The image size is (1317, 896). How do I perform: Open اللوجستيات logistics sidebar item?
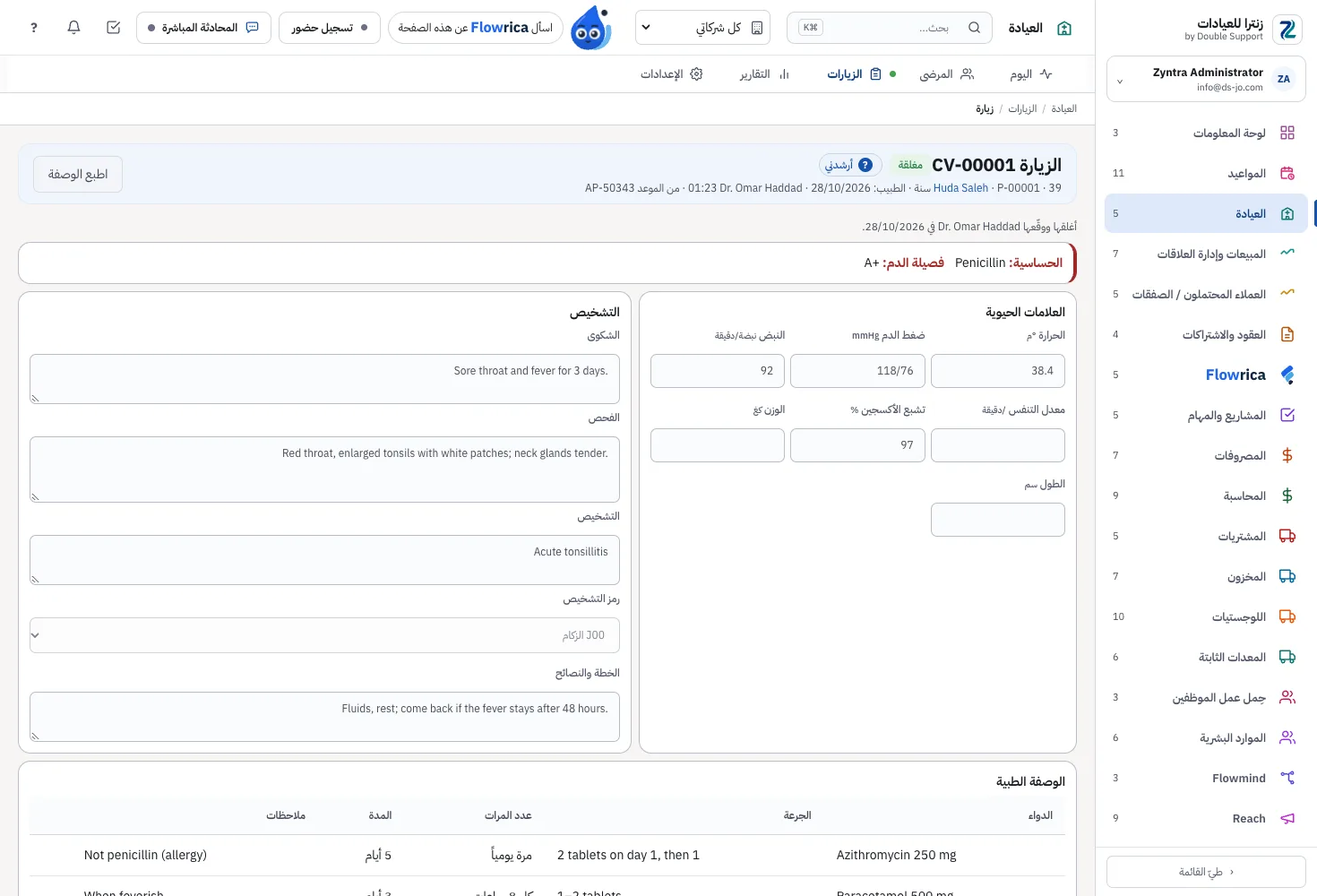[1206, 616]
